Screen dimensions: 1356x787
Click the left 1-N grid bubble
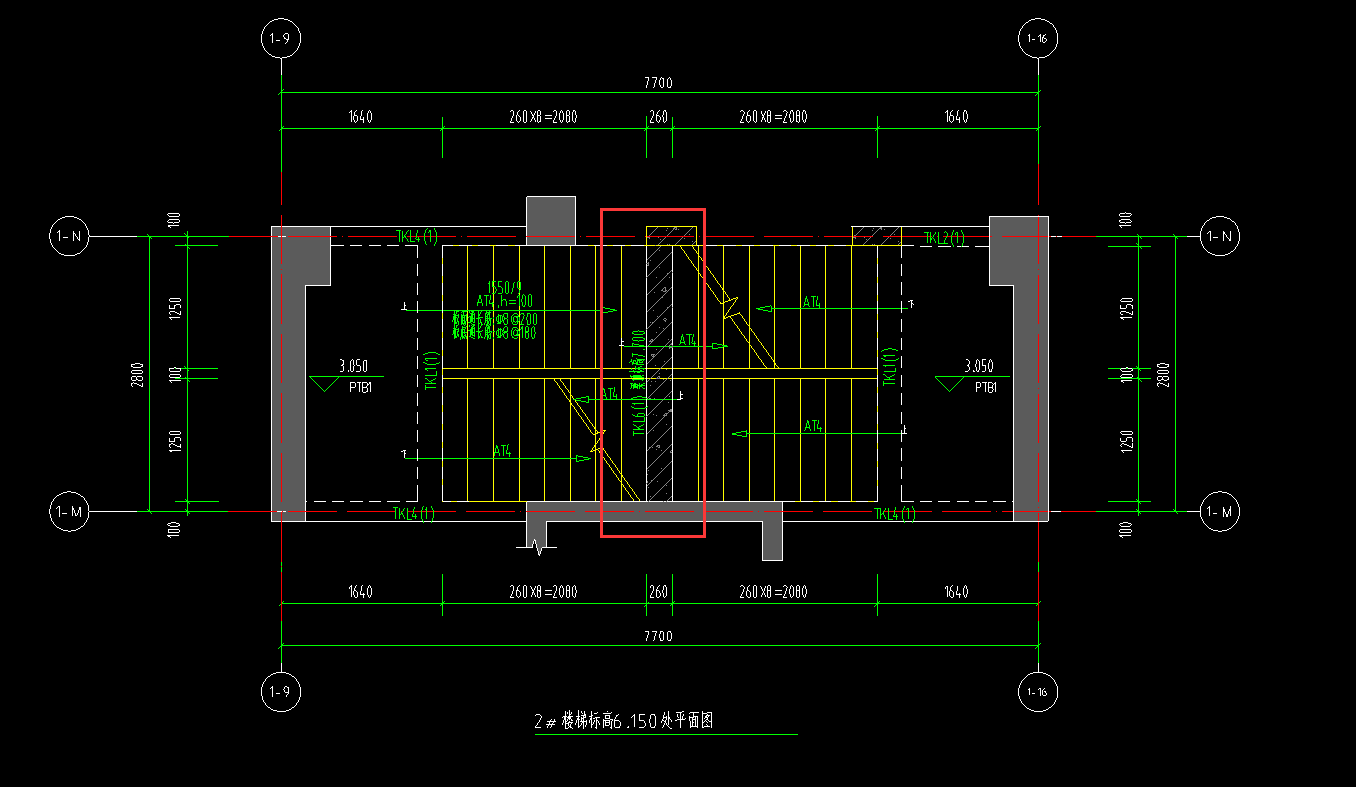pyautogui.click(x=69, y=236)
